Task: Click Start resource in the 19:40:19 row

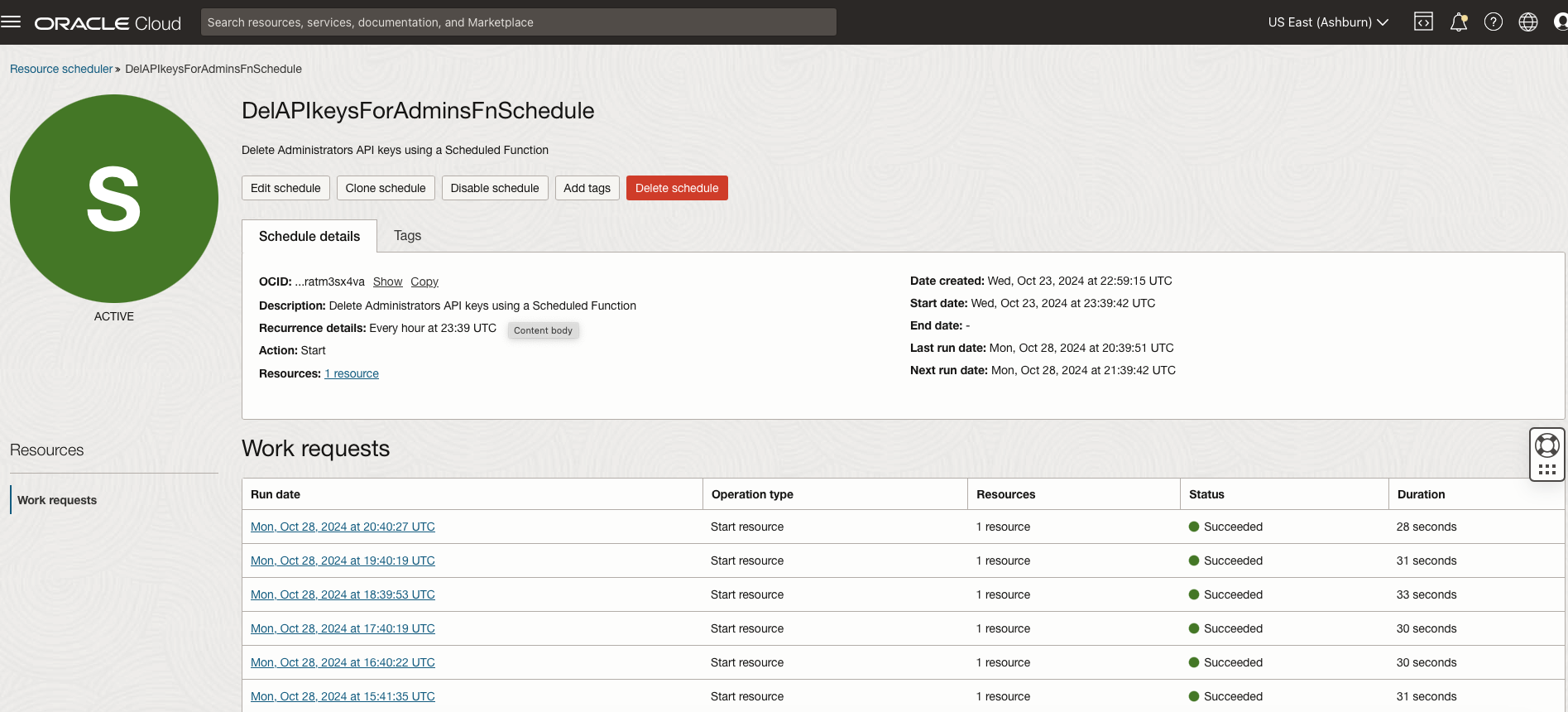Action: [x=747, y=560]
